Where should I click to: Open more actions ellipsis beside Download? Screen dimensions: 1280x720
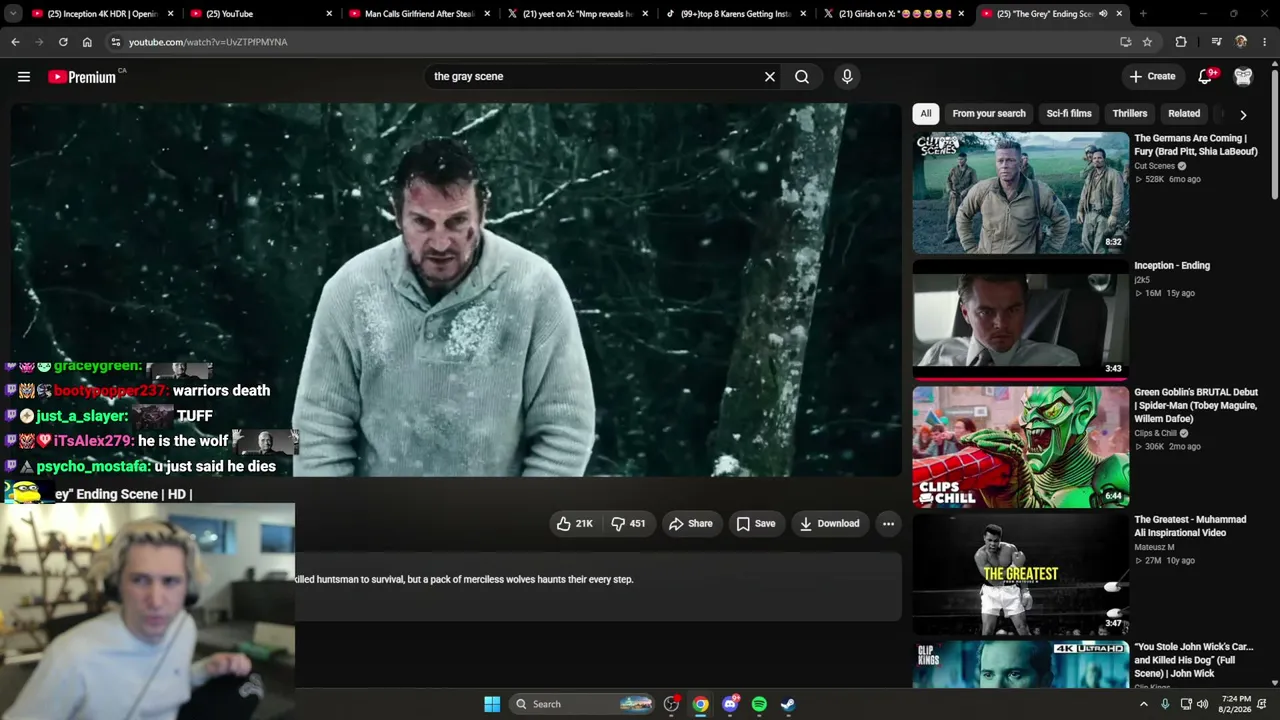click(x=888, y=523)
